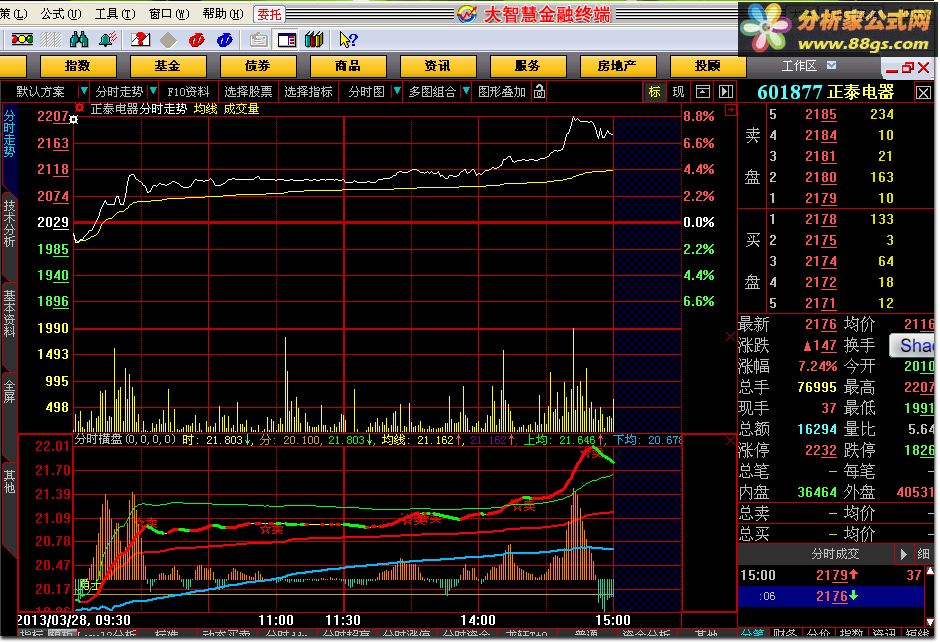
Task: Open the 帮助 menu
Action: coord(222,14)
